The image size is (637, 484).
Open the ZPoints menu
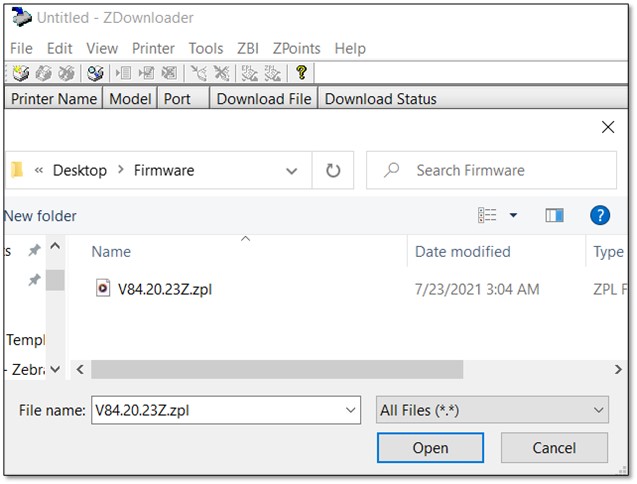pyautogui.click(x=296, y=48)
